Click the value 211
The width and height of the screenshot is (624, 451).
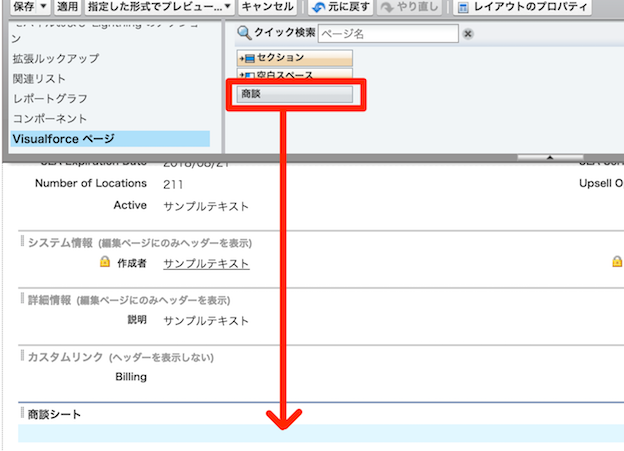tap(173, 184)
